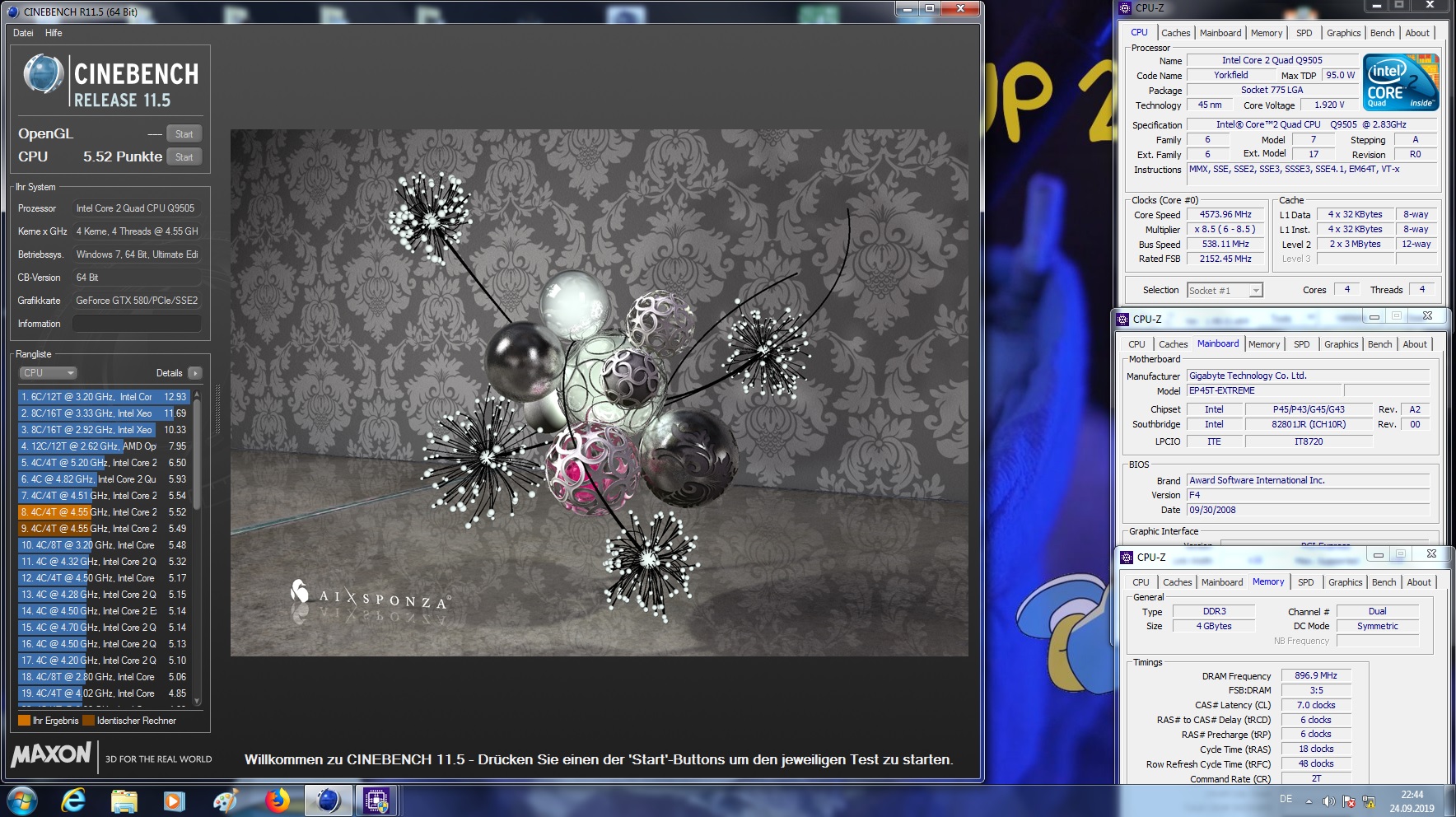This screenshot has width=1456, height=817.
Task: Switch to CPU tab in Mainboard CPU-Z window
Action: (1136, 344)
